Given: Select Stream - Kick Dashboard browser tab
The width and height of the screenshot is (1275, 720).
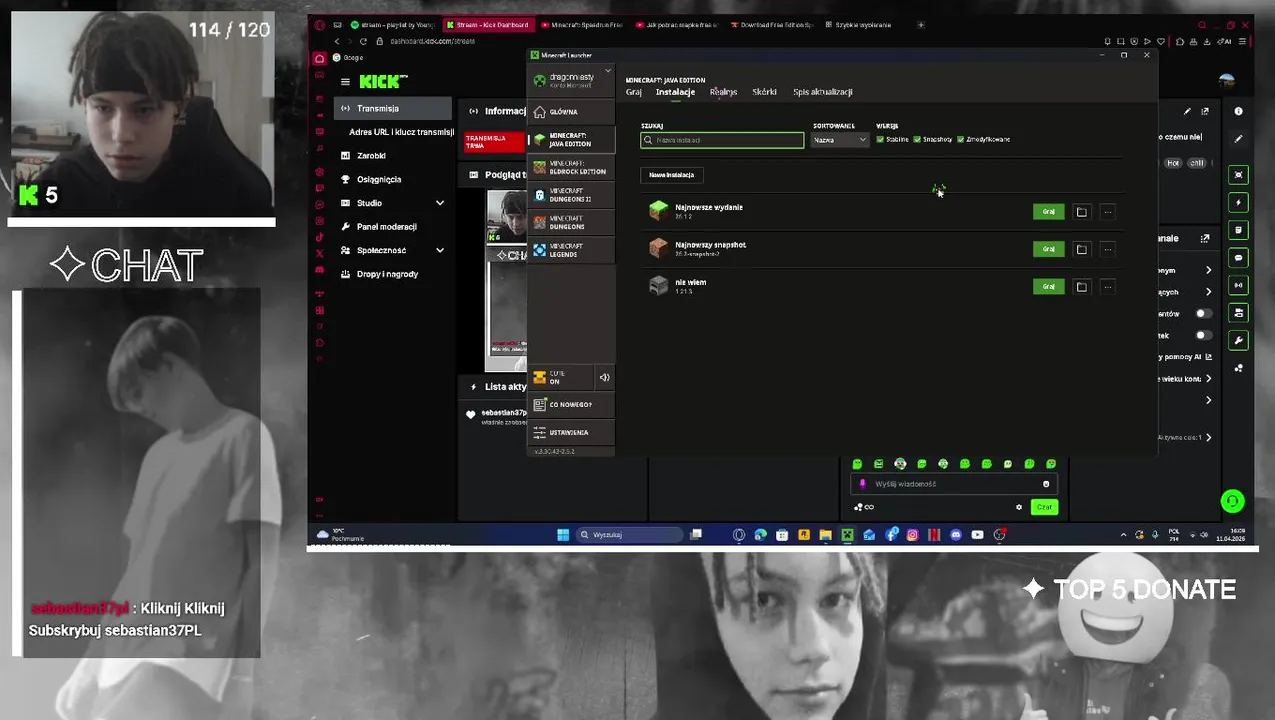Looking at the screenshot, I should click(x=487, y=25).
